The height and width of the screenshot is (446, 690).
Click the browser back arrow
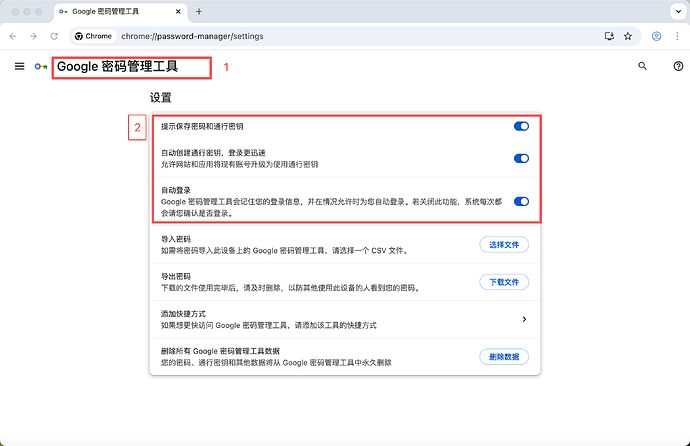(13, 35)
